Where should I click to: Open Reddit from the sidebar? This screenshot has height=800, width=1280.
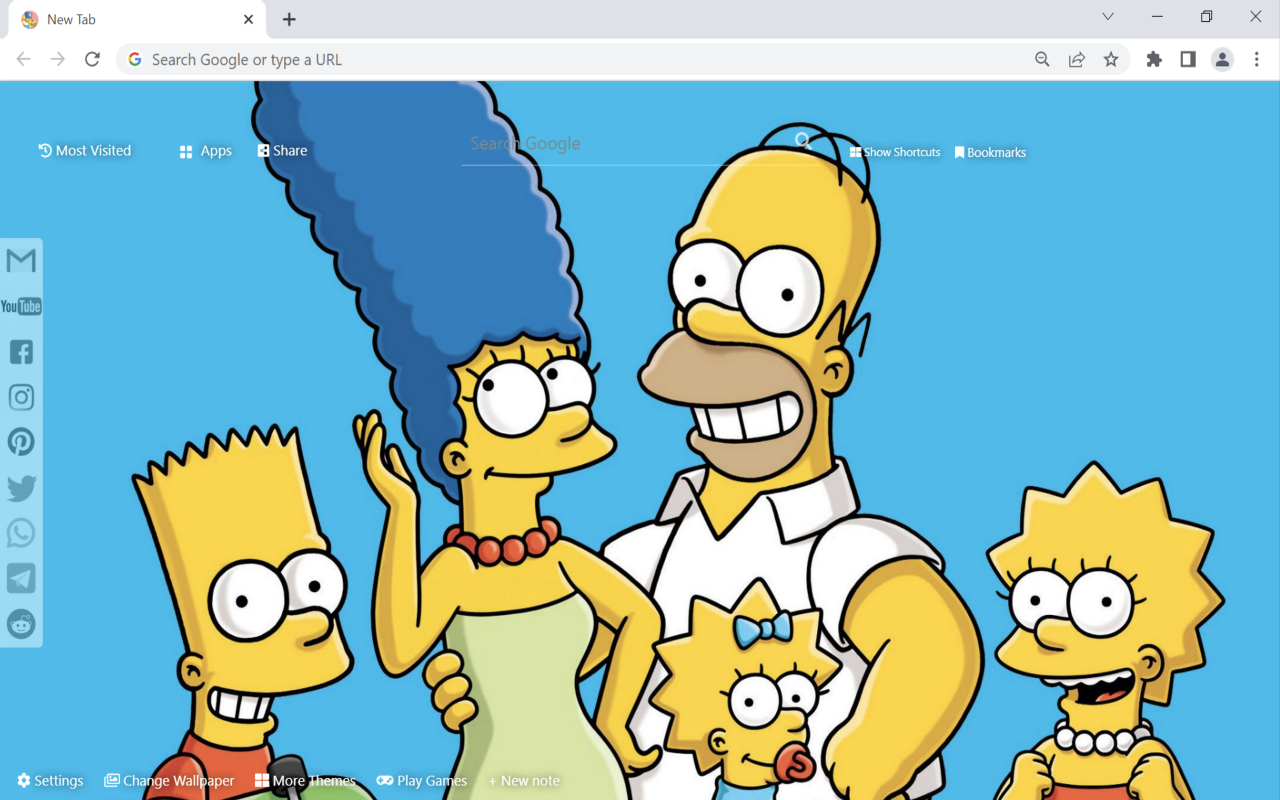pos(21,623)
